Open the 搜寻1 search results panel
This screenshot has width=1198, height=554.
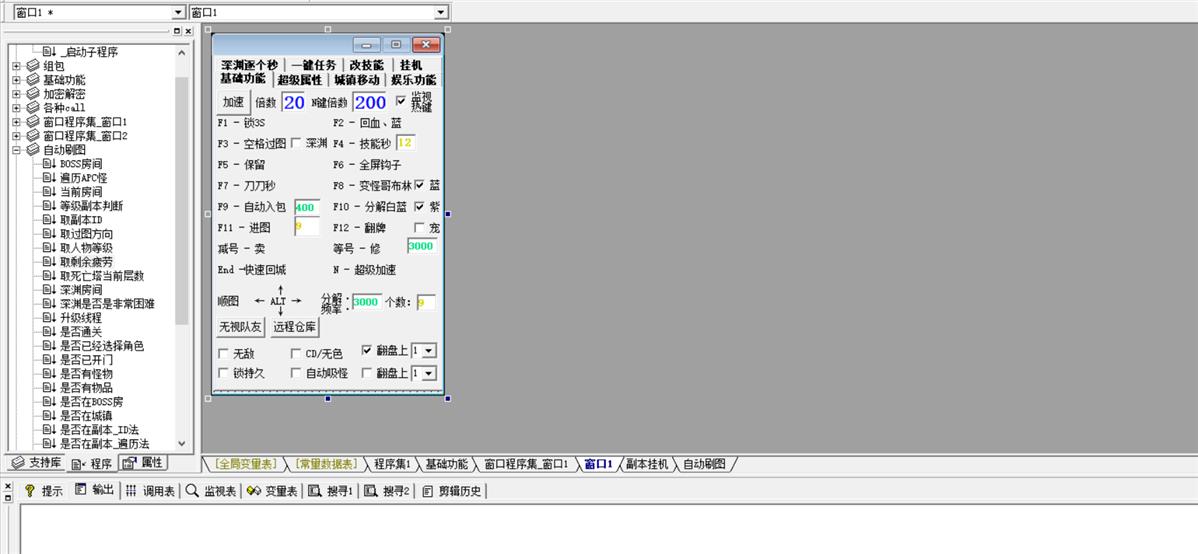[331, 491]
